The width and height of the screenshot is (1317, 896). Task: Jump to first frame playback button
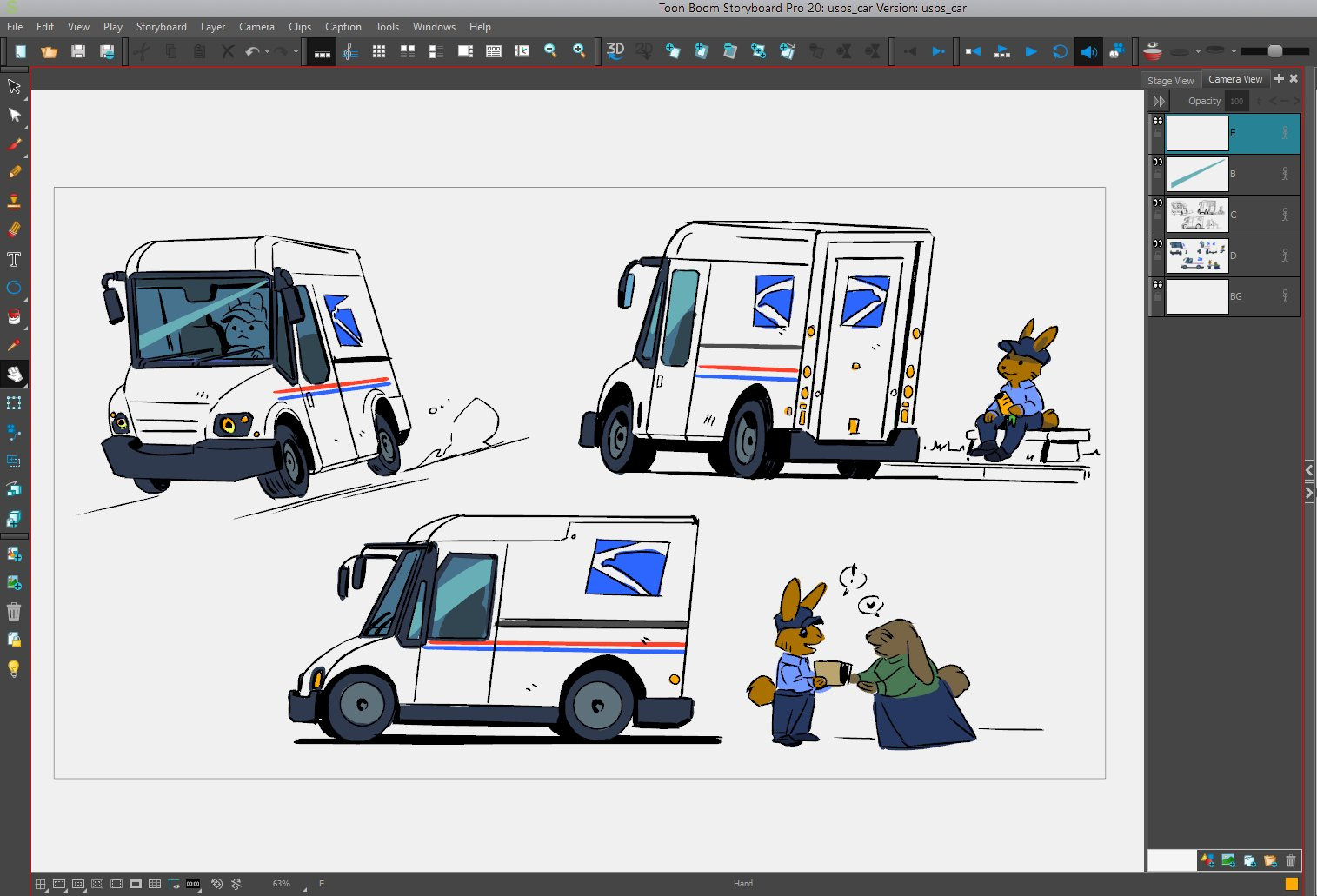974,51
